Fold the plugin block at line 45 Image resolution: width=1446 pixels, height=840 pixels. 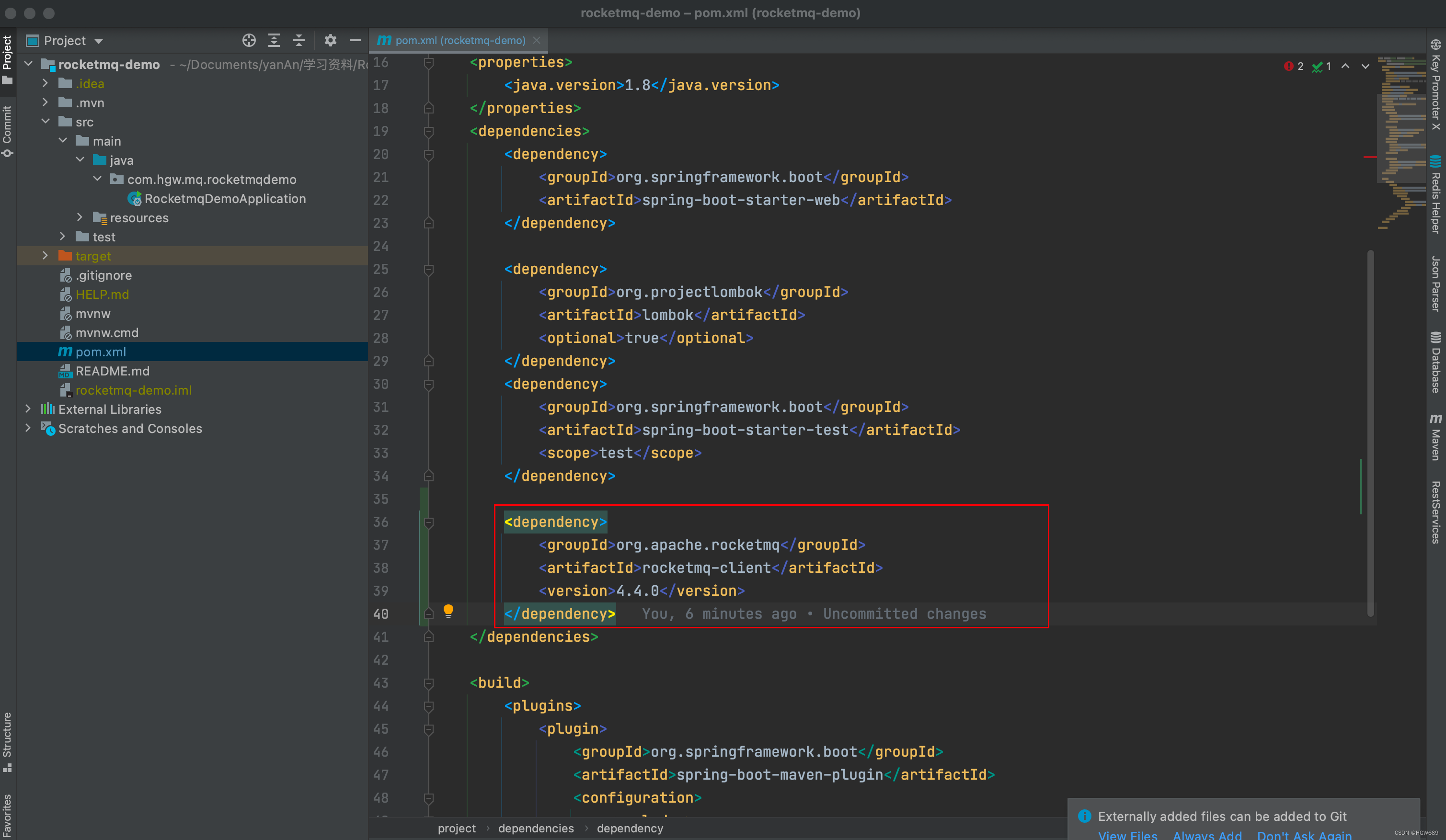click(428, 729)
